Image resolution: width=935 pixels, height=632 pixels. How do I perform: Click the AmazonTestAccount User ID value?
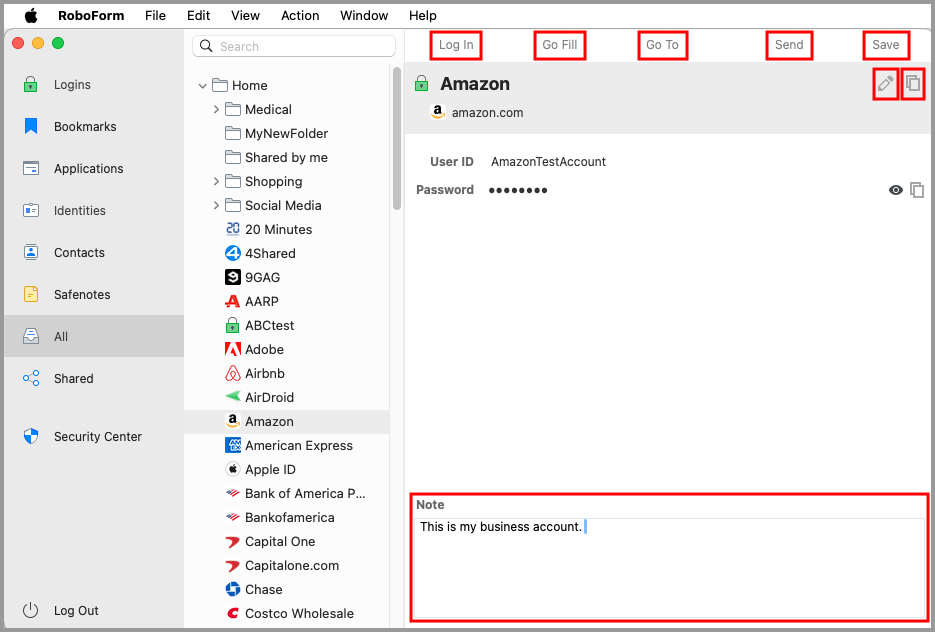pyautogui.click(x=548, y=162)
